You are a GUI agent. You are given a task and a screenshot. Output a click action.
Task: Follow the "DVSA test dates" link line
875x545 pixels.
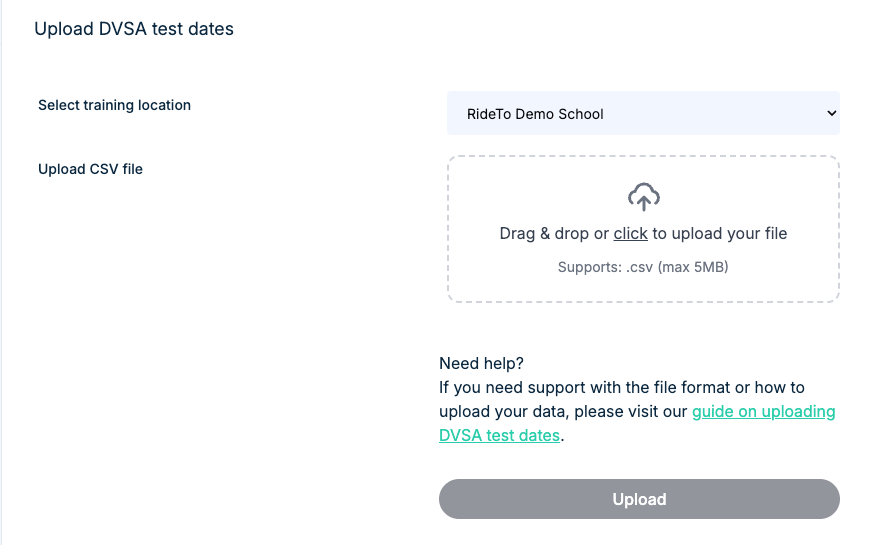[499, 436]
